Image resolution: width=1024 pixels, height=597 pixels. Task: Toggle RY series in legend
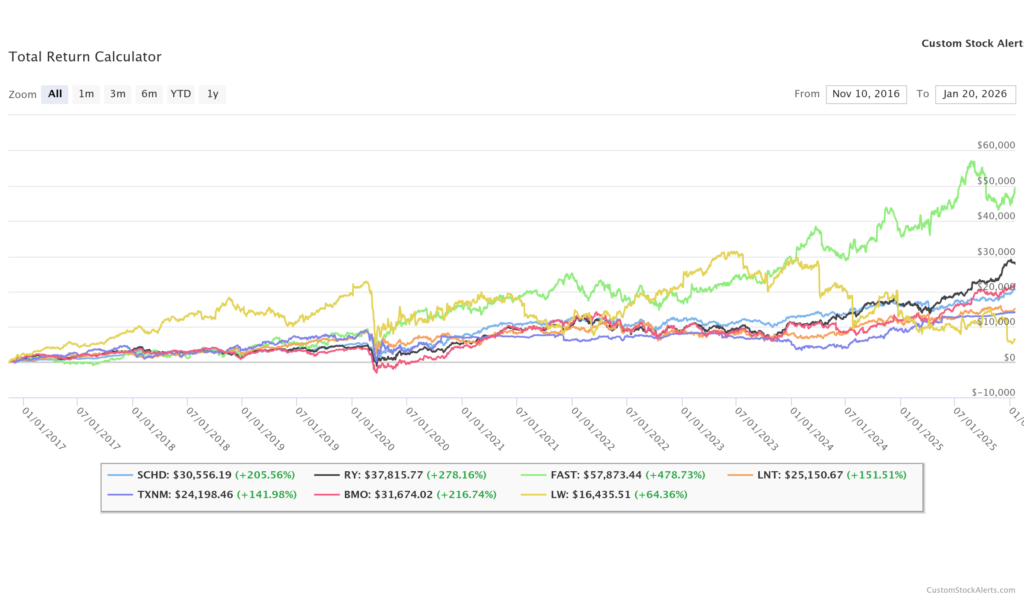[410, 474]
